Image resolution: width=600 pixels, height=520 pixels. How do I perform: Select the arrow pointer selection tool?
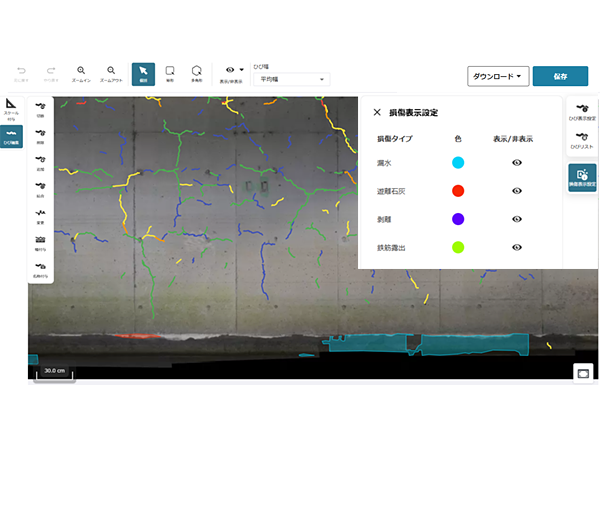point(143,74)
